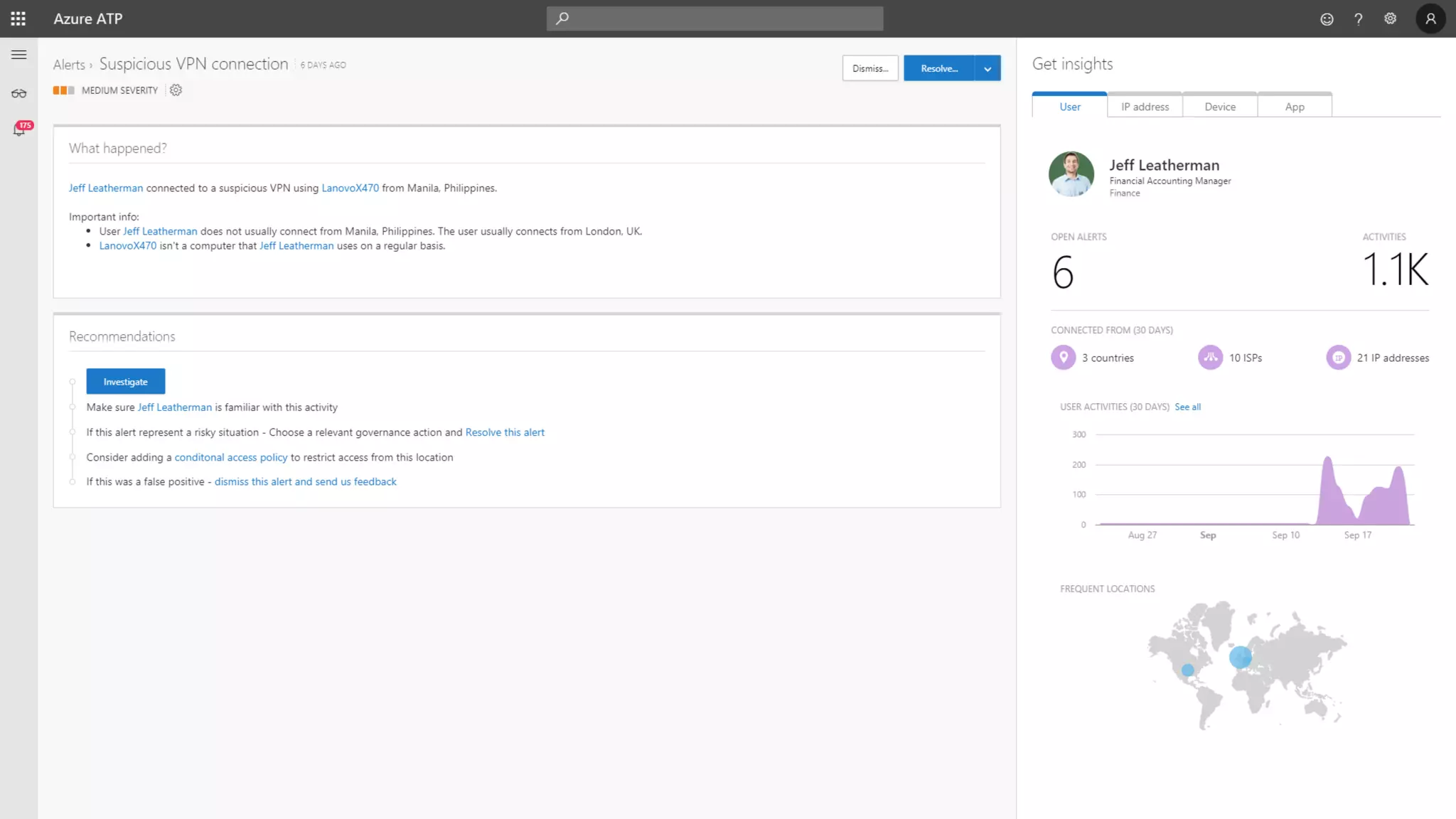Image resolution: width=1456 pixels, height=819 pixels.
Task: Select the App insights tab
Action: pos(1295,107)
